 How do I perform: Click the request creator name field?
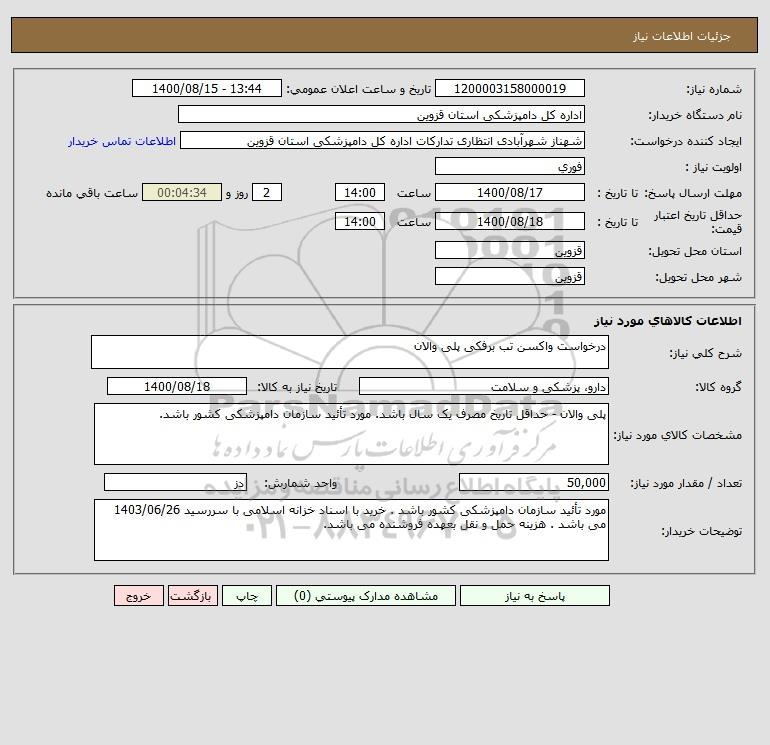click(383, 140)
